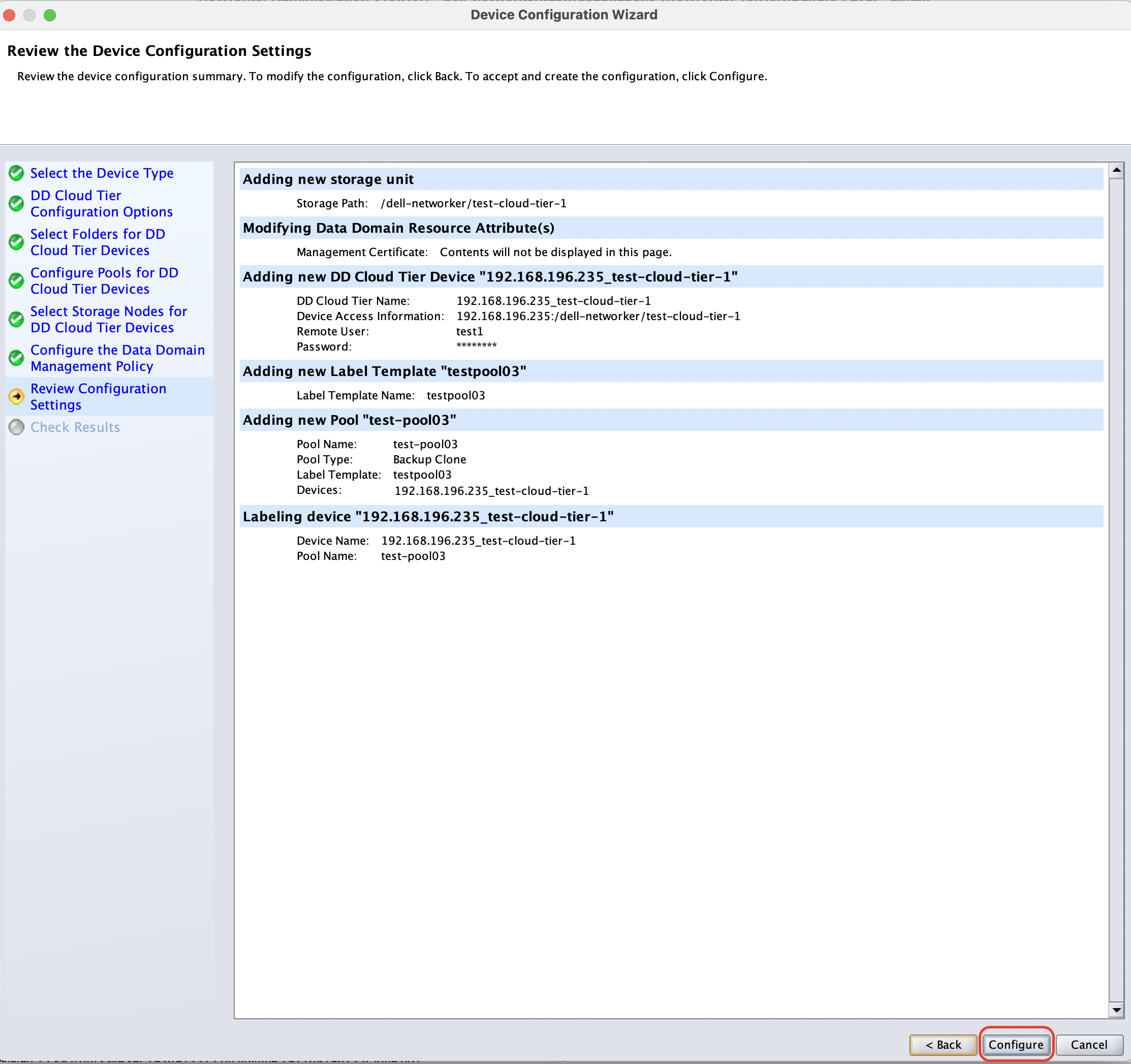Click yellow arrow icon beside Review Configuration Settings
1131x1064 pixels.
[16, 396]
